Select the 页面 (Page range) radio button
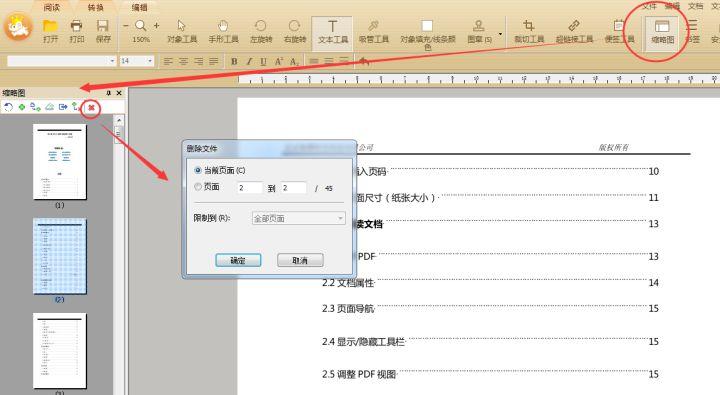720x395 pixels. coord(198,186)
